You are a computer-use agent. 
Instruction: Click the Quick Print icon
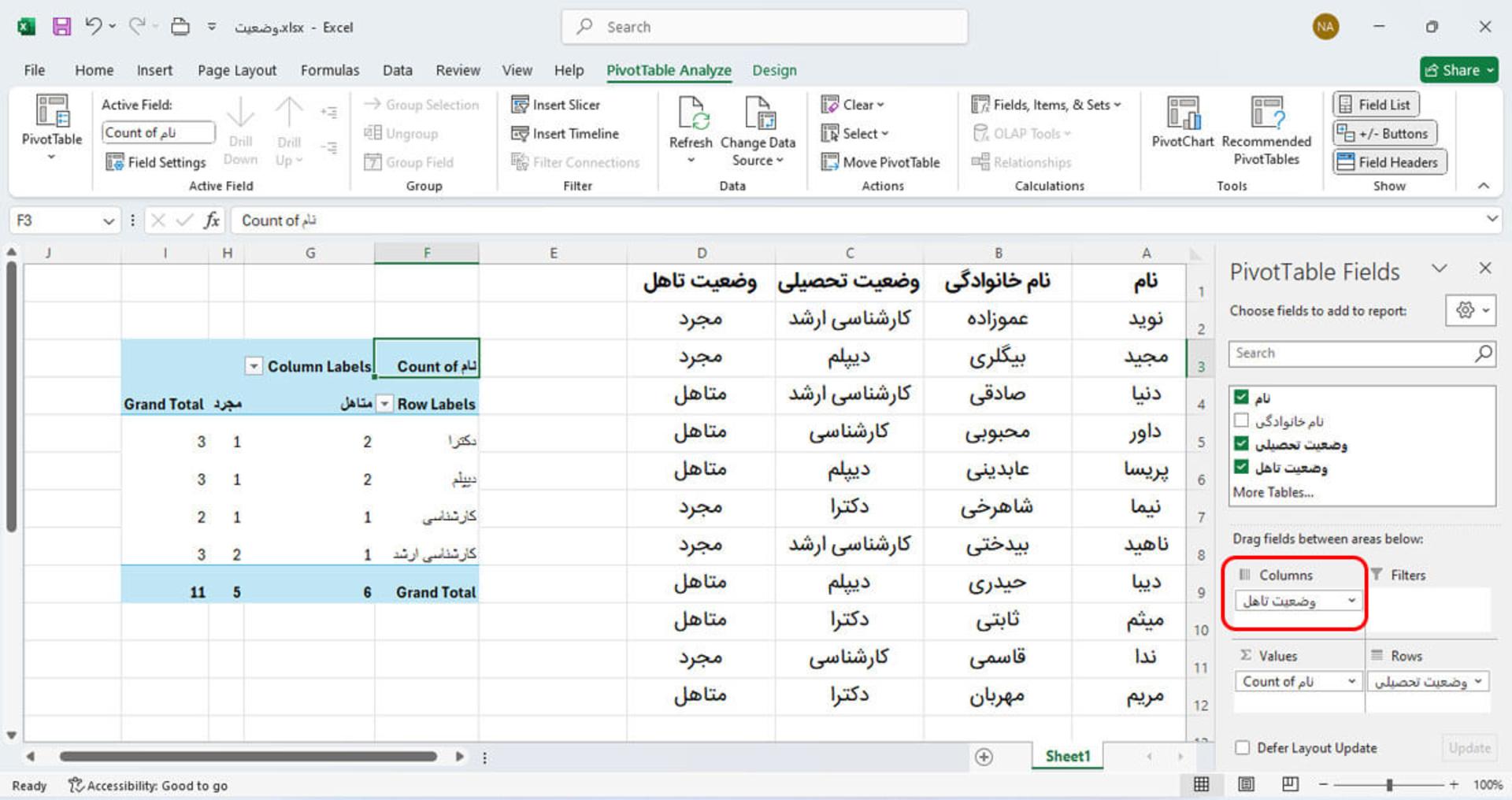[x=180, y=27]
